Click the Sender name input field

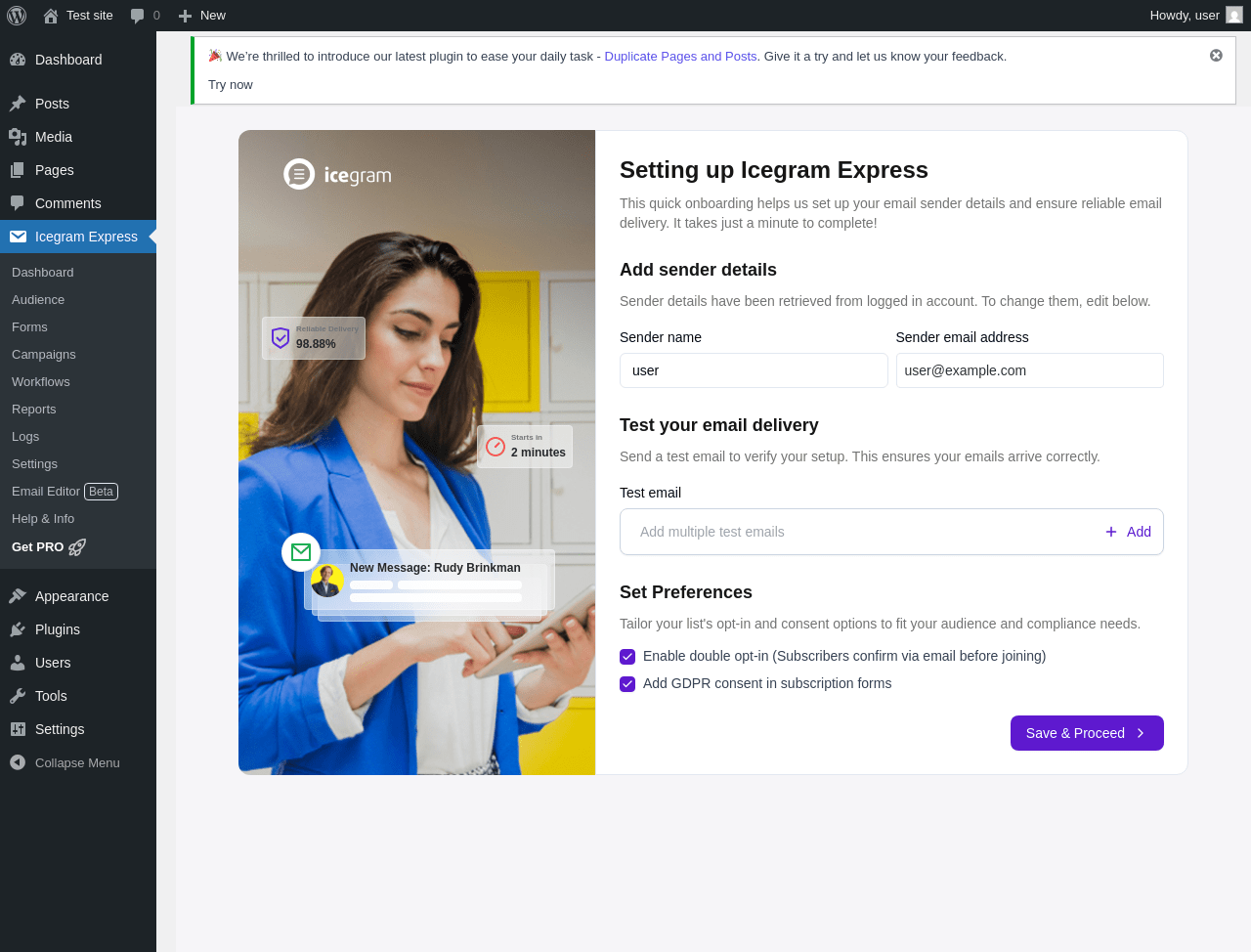click(754, 370)
